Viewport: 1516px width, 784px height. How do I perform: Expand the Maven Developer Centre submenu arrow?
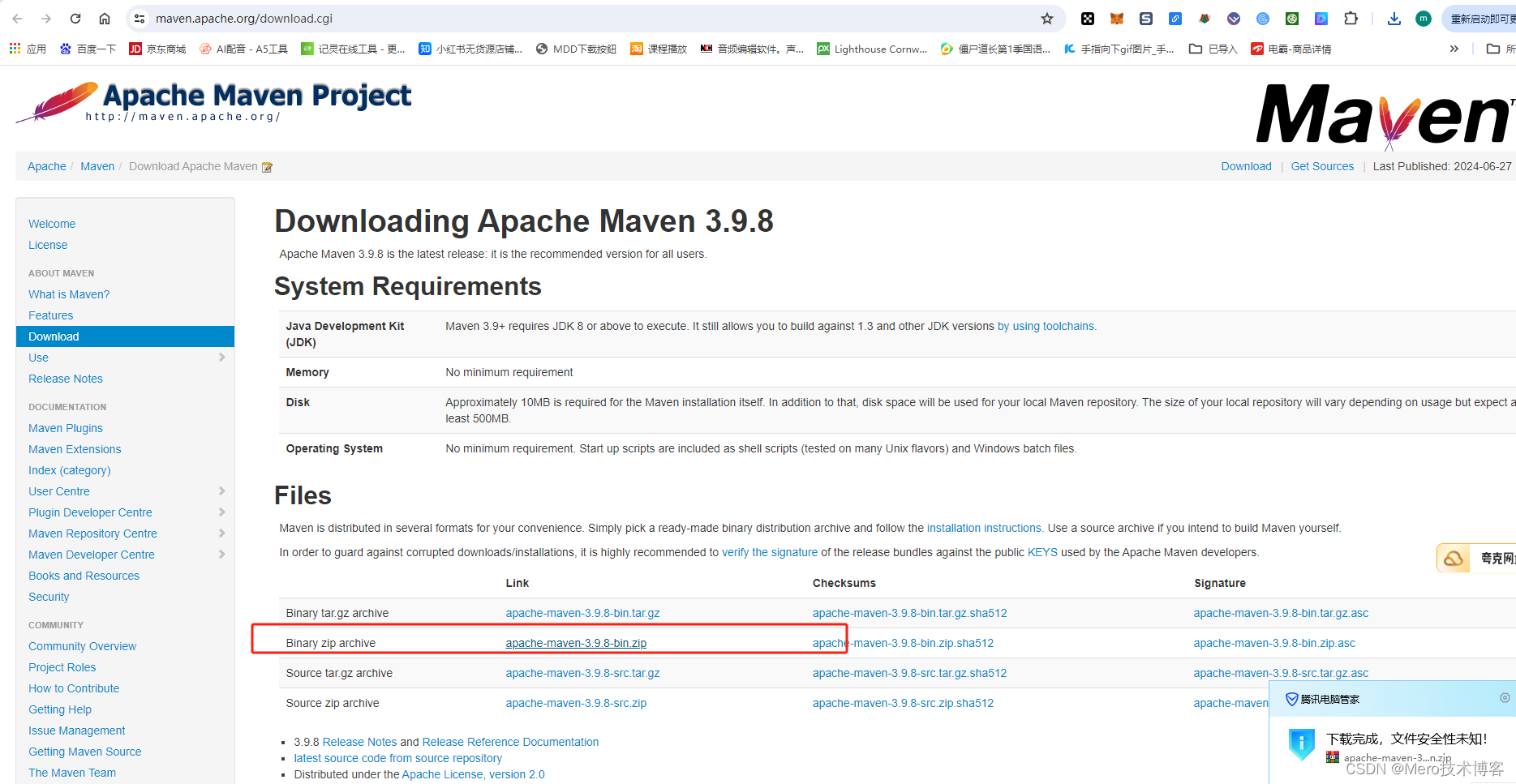pyautogui.click(x=221, y=554)
